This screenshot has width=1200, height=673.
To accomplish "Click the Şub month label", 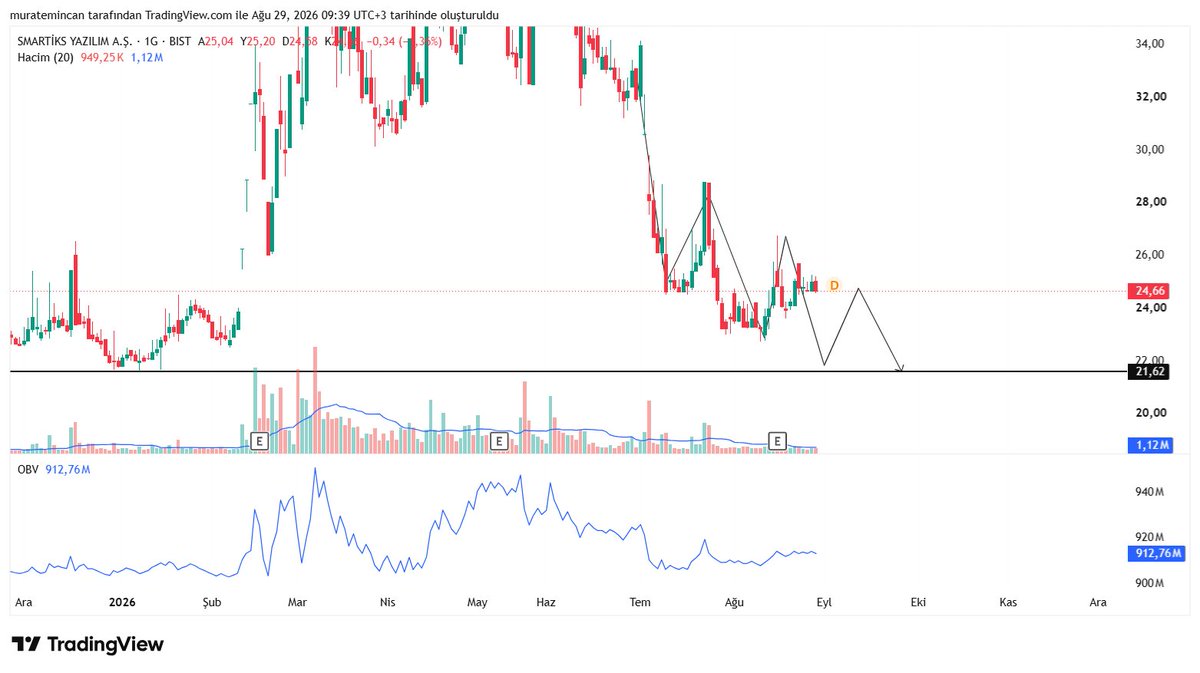I will [x=211, y=602].
